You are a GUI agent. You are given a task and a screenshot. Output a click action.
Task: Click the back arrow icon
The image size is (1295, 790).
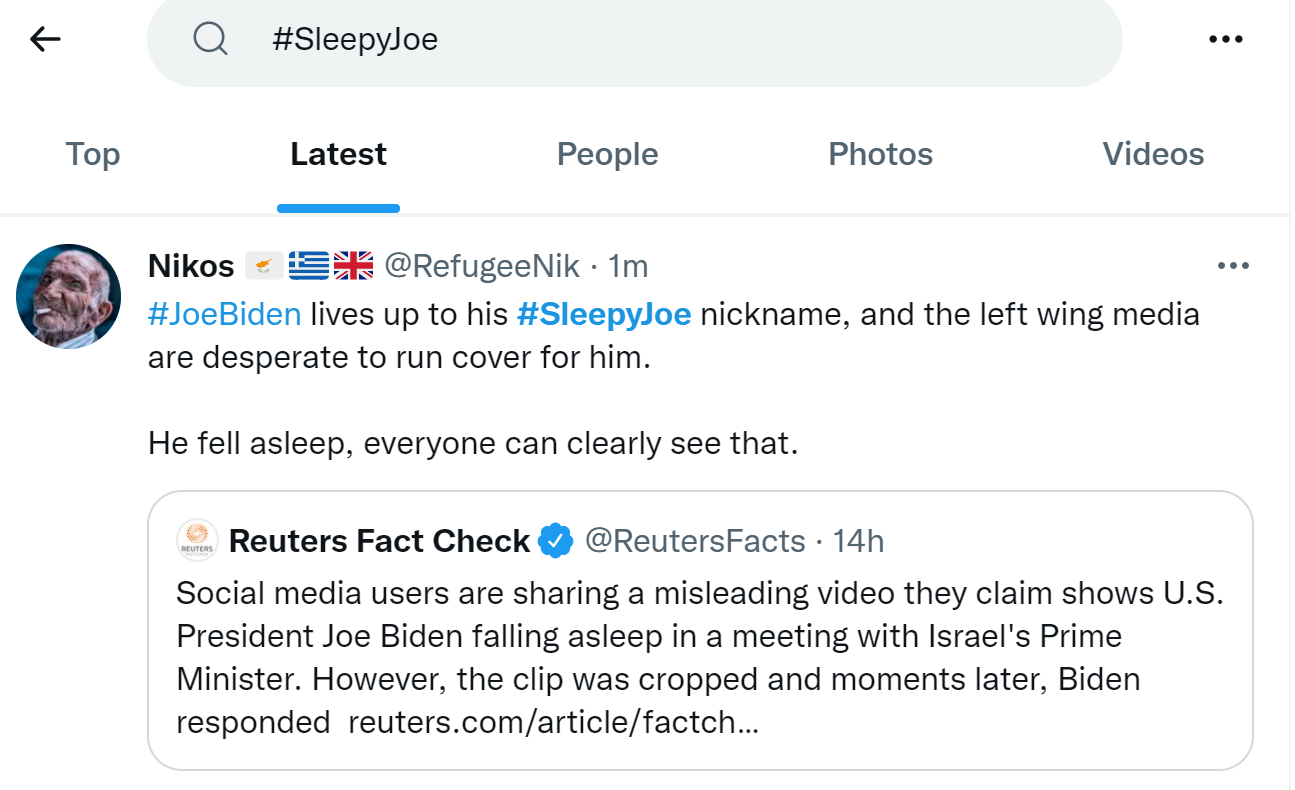(x=45, y=39)
